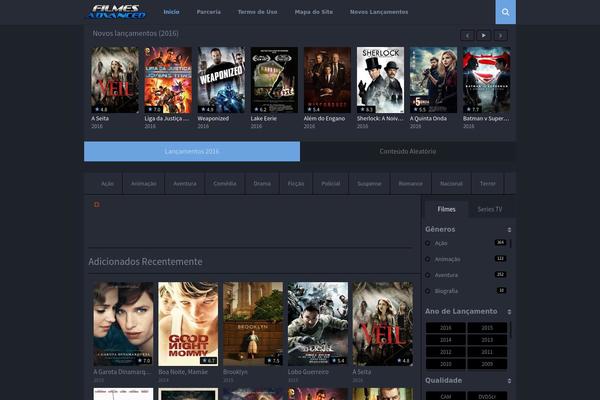Open the Drama genre category
Image resolution: width=600 pixels, height=400 pixels.
pos(262,184)
